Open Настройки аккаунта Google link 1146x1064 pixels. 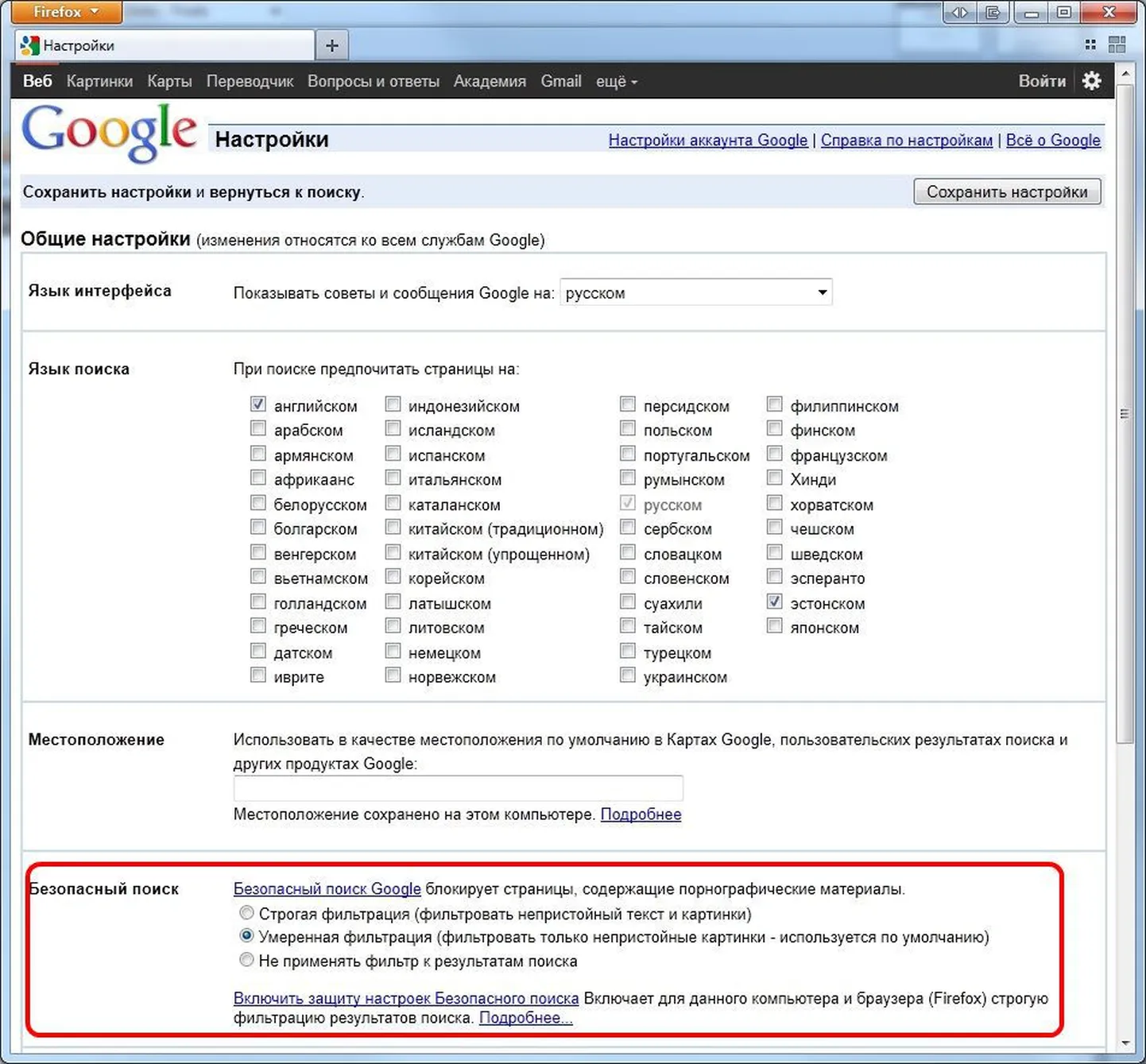tap(707, 141)
